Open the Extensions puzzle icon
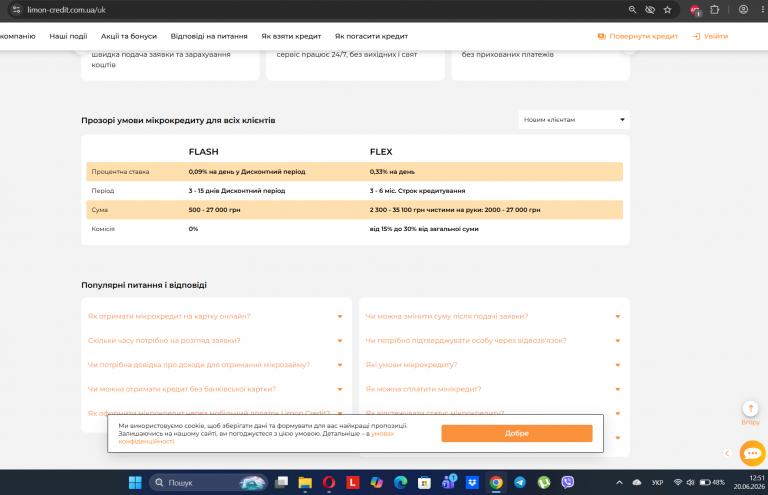The height and width of the screenshot is (495, 768). point(715,10)
